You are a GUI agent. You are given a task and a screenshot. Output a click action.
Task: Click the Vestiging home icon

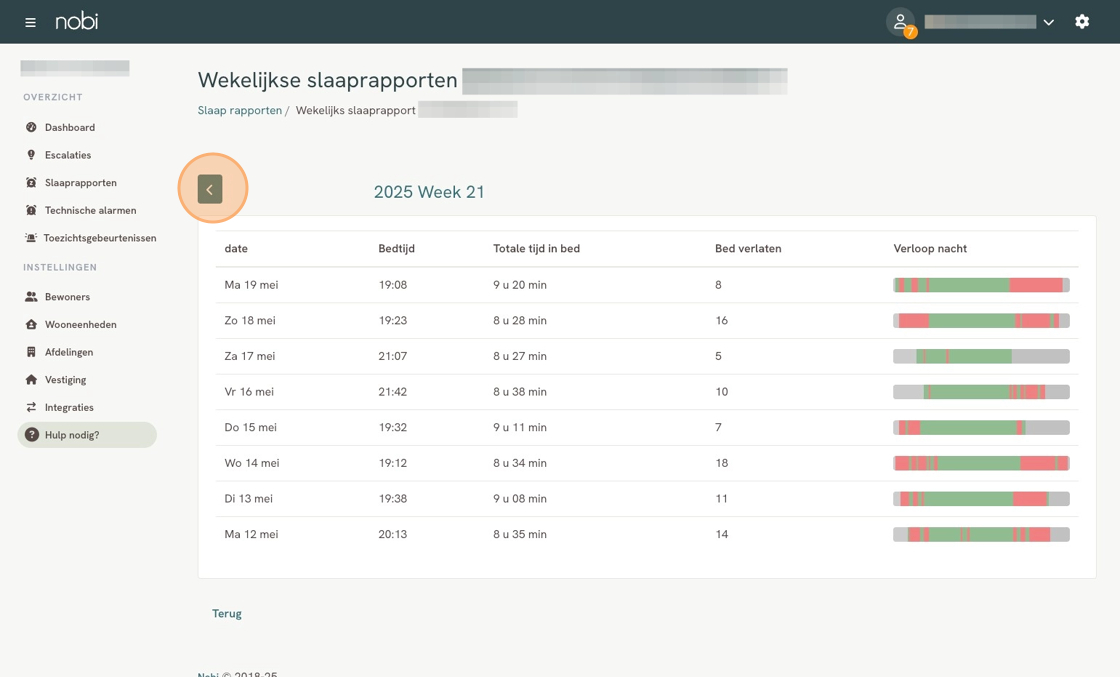[x=31, y=380]
